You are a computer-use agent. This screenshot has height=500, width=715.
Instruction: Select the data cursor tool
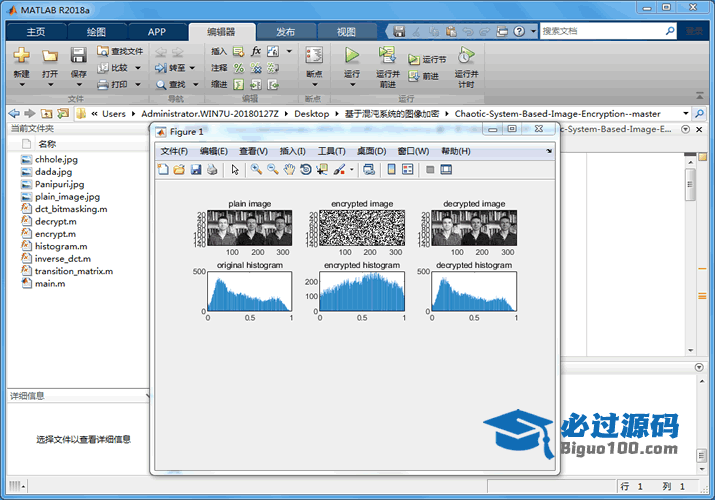pos(322,170)
